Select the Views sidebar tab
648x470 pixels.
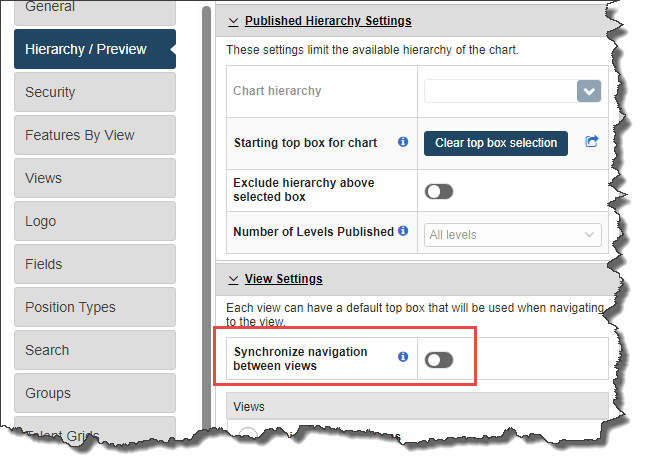[x=95, y=178]
